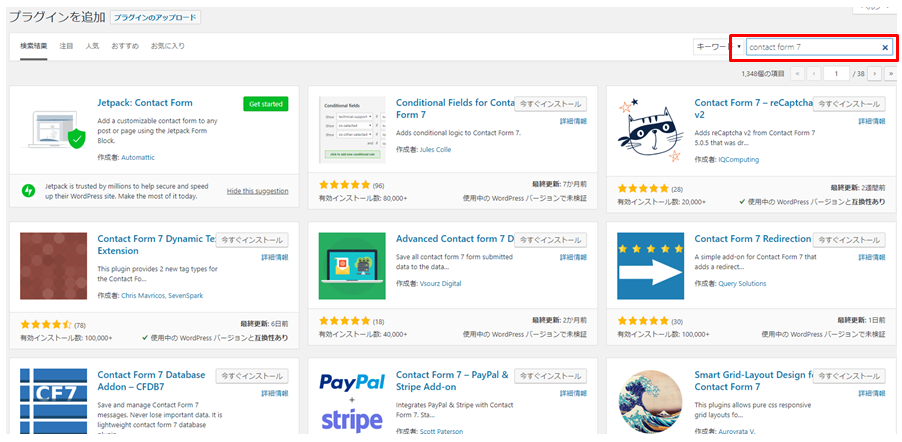Click the current page number field

[836, 74]
